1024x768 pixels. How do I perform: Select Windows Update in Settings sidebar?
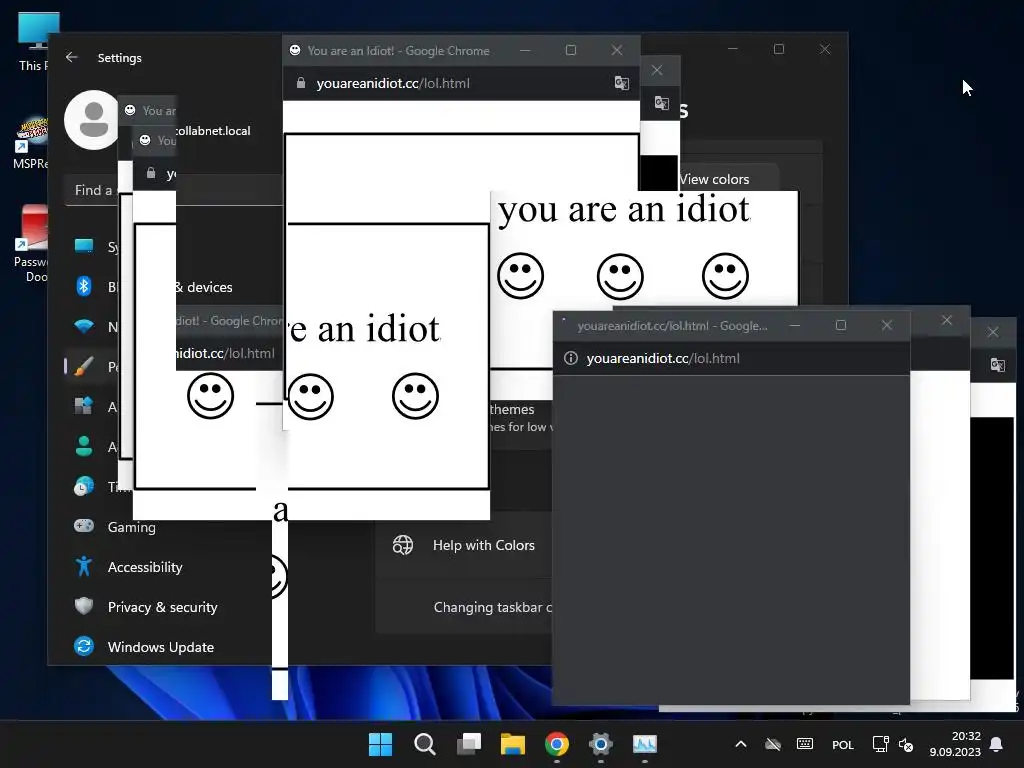tap(161, 647)
